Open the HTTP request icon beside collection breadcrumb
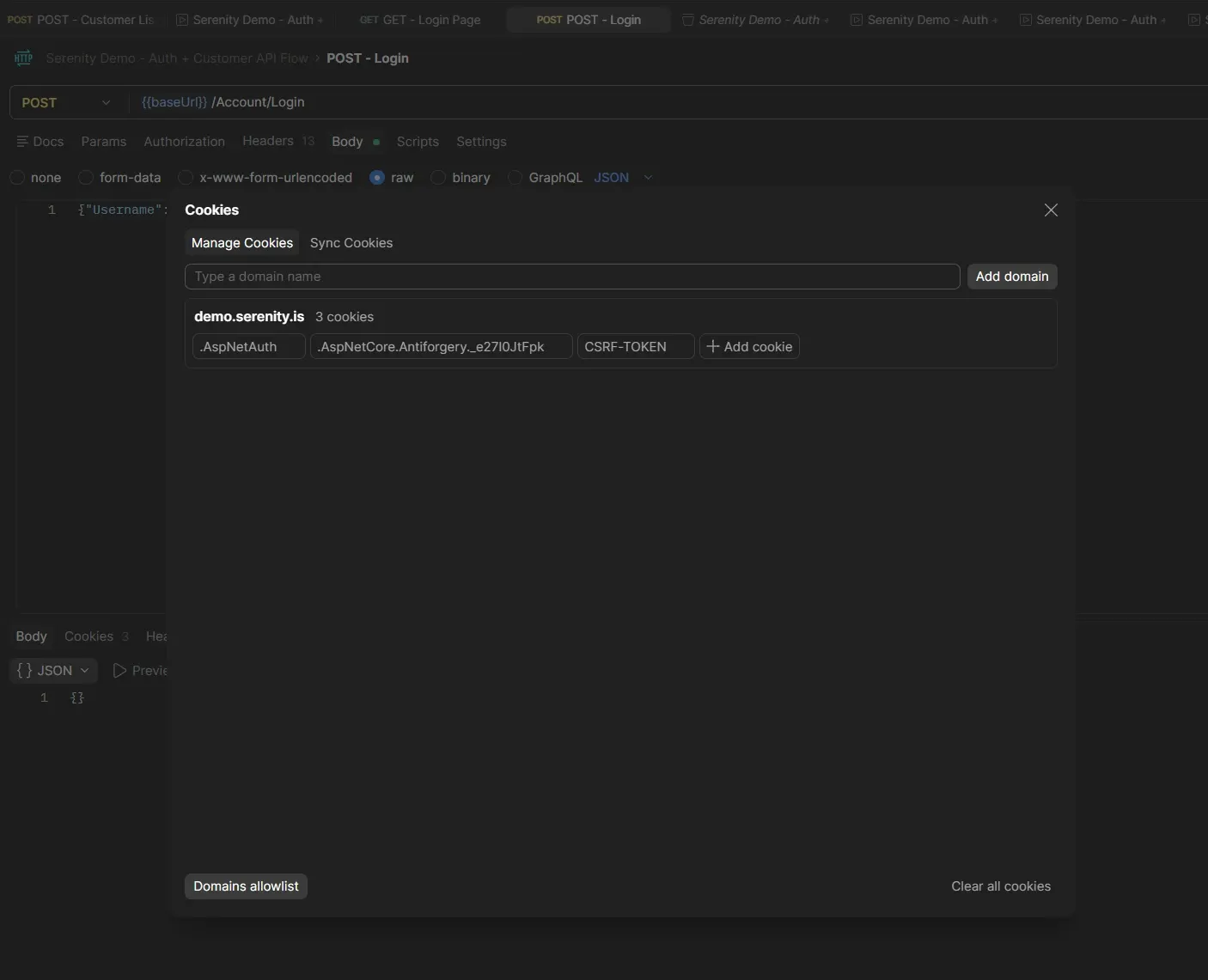The width and height of the screenshot is (1208, 980). (23, 58)
